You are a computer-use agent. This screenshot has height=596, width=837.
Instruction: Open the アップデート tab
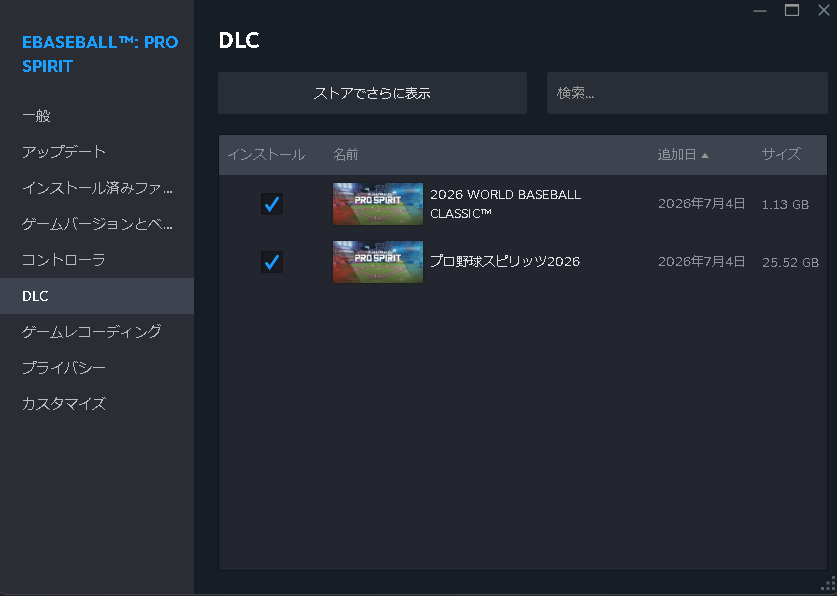[x=97, y=152]
